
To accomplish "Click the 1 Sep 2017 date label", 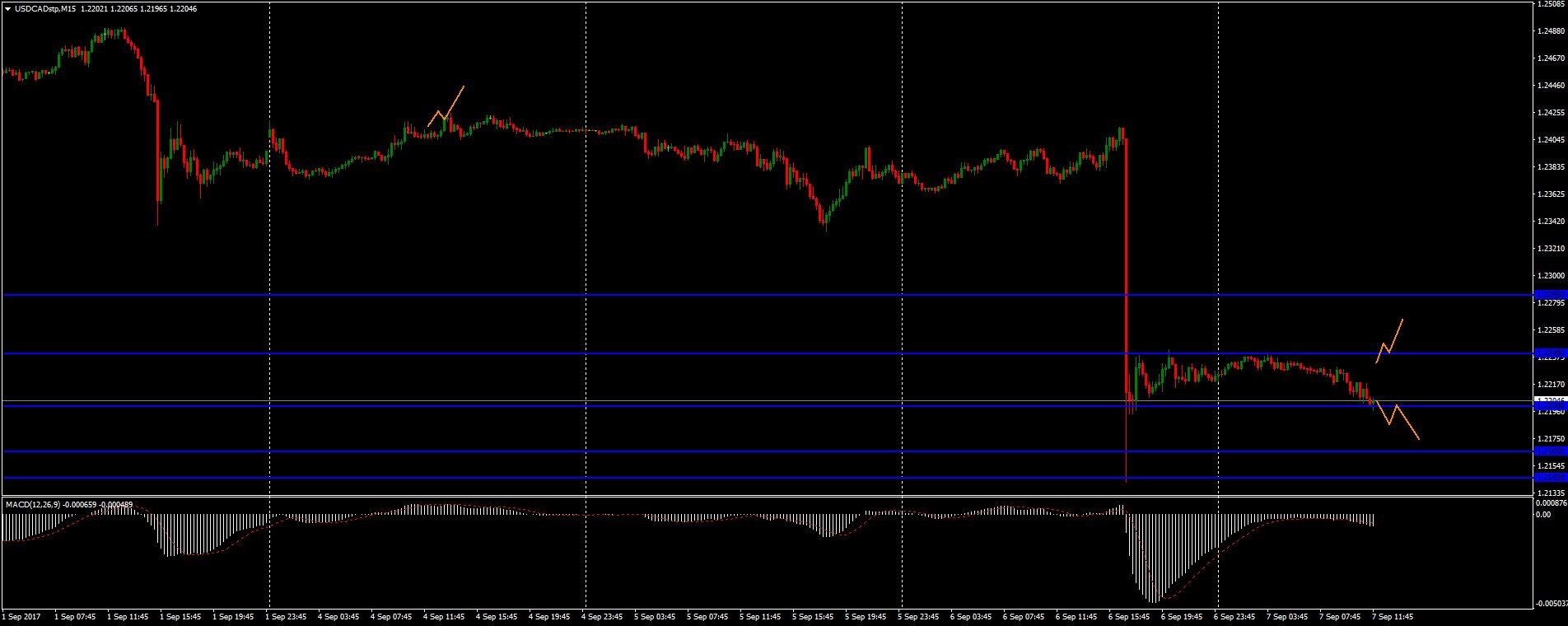I will pos(21,615).
